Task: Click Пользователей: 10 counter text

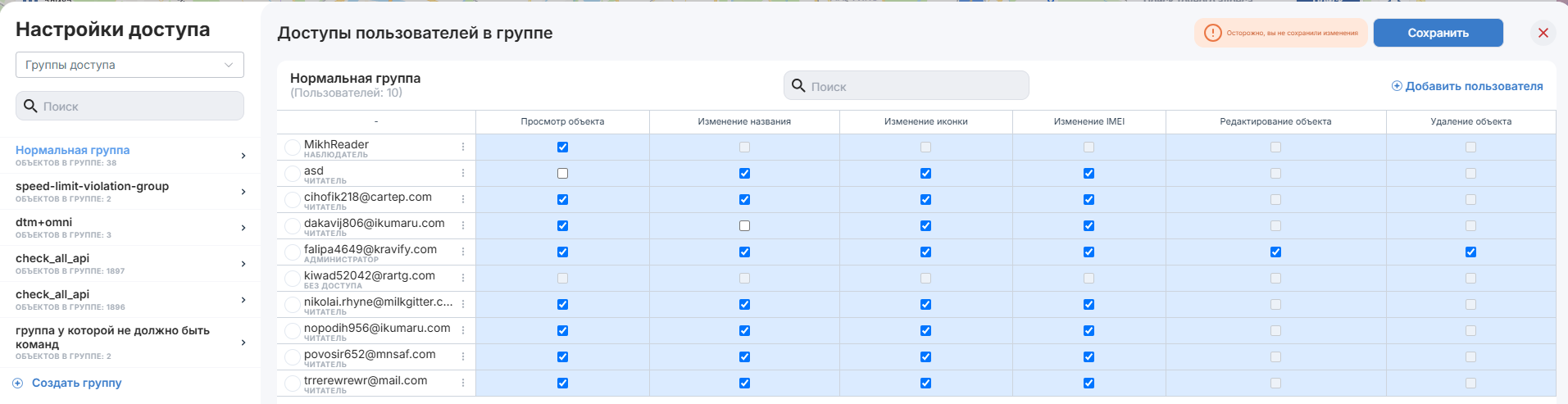Action: pyautogui.click(x=346, y=93)
